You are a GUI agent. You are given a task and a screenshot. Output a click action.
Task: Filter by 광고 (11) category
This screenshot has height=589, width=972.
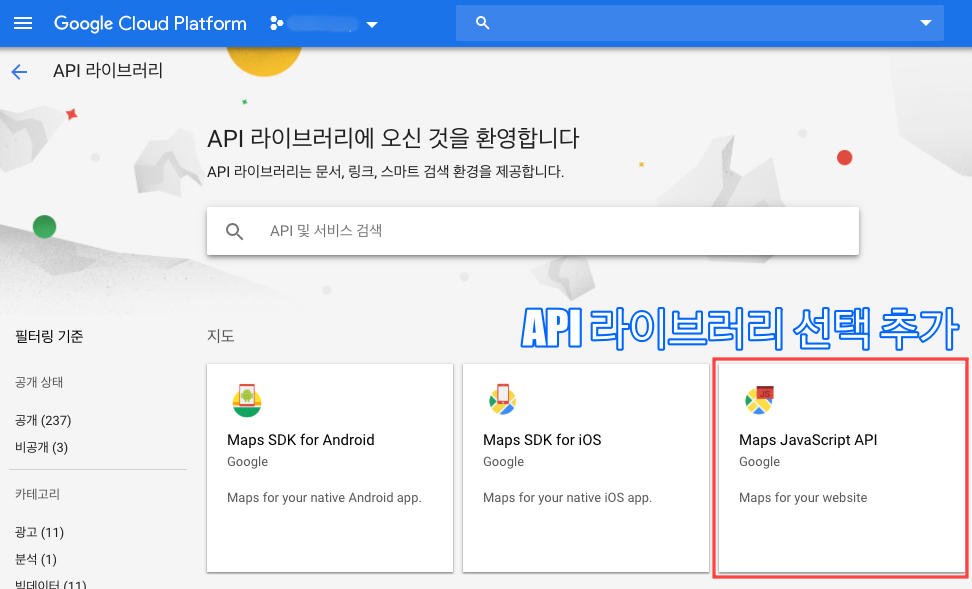click(40, 532)
